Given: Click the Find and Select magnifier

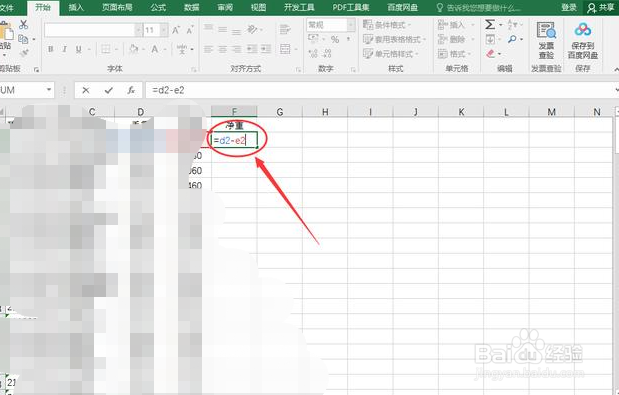Looking at the screenshot, I should (x=512, y=39).
